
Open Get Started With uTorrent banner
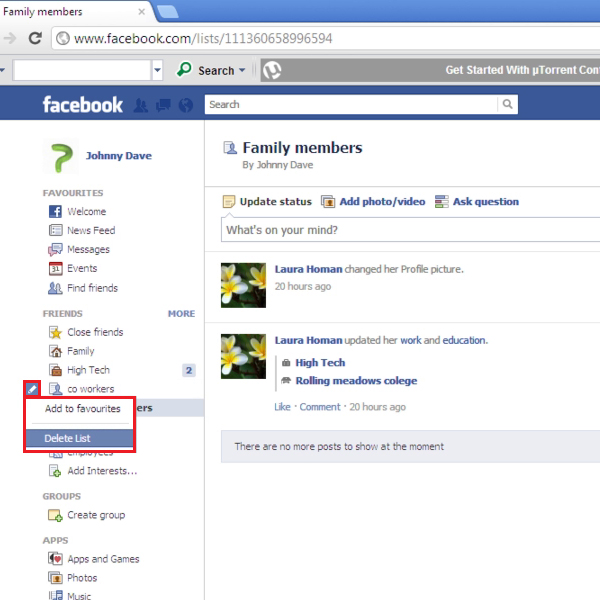pos(522,70)
